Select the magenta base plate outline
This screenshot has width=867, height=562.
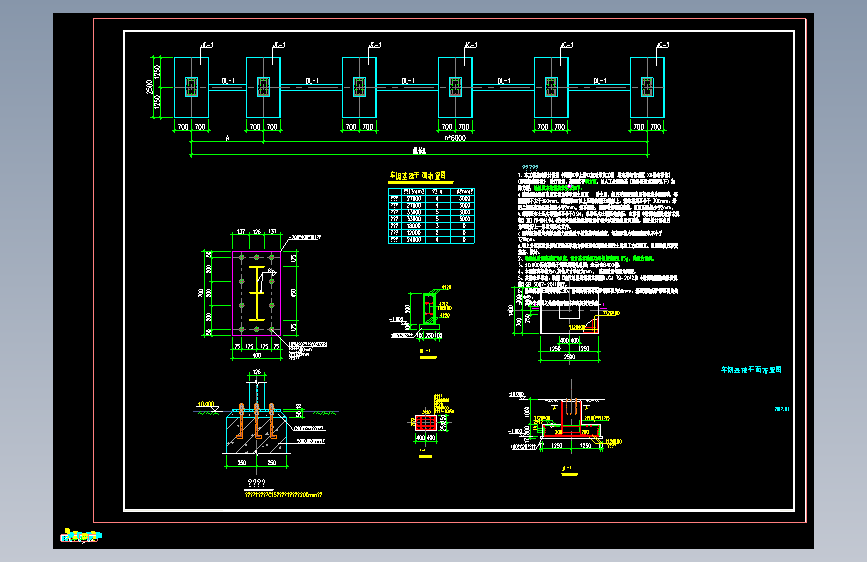pos(257,293)
